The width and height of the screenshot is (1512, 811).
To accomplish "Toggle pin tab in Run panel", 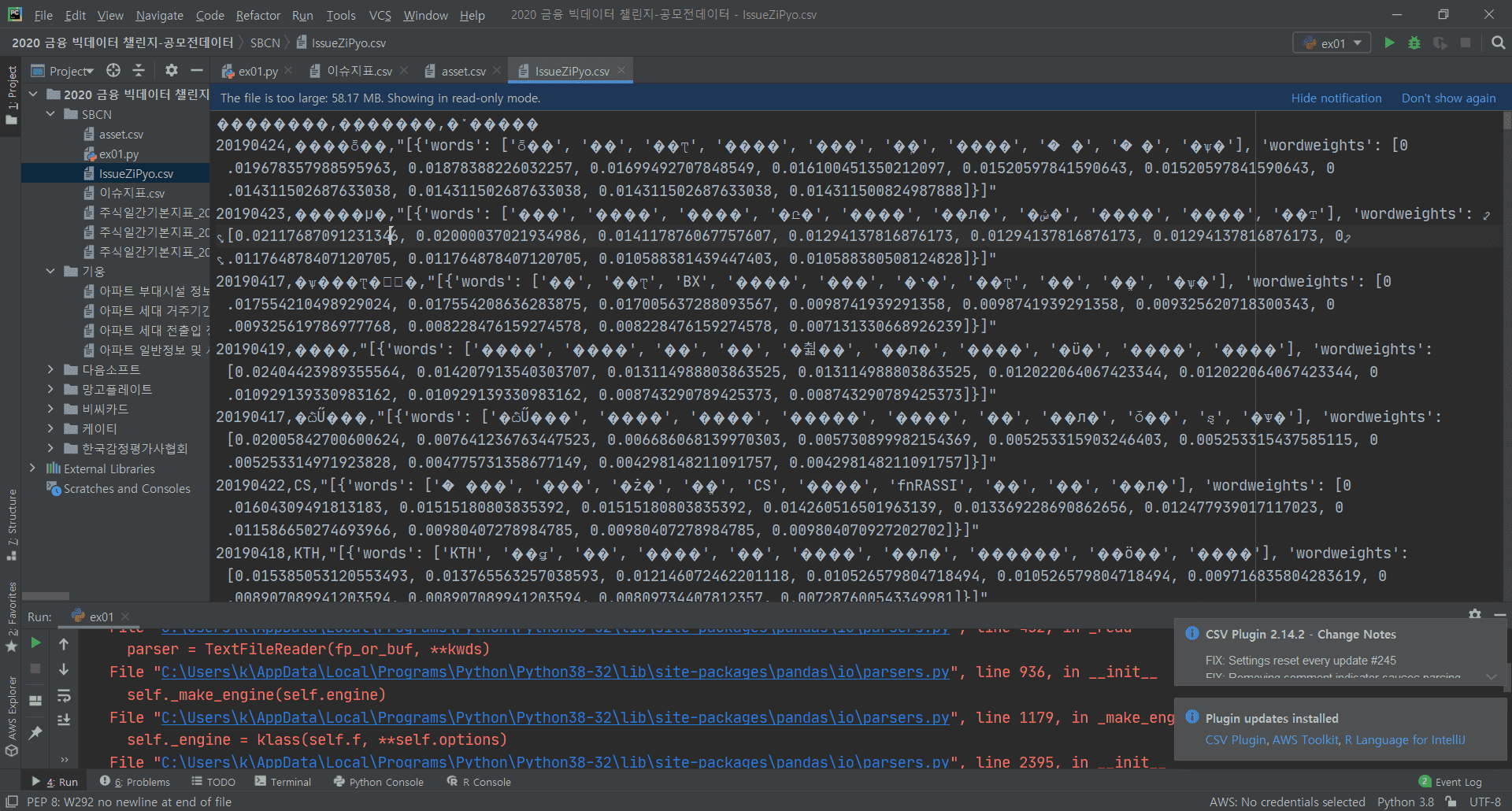I will (x=35, y=733).
